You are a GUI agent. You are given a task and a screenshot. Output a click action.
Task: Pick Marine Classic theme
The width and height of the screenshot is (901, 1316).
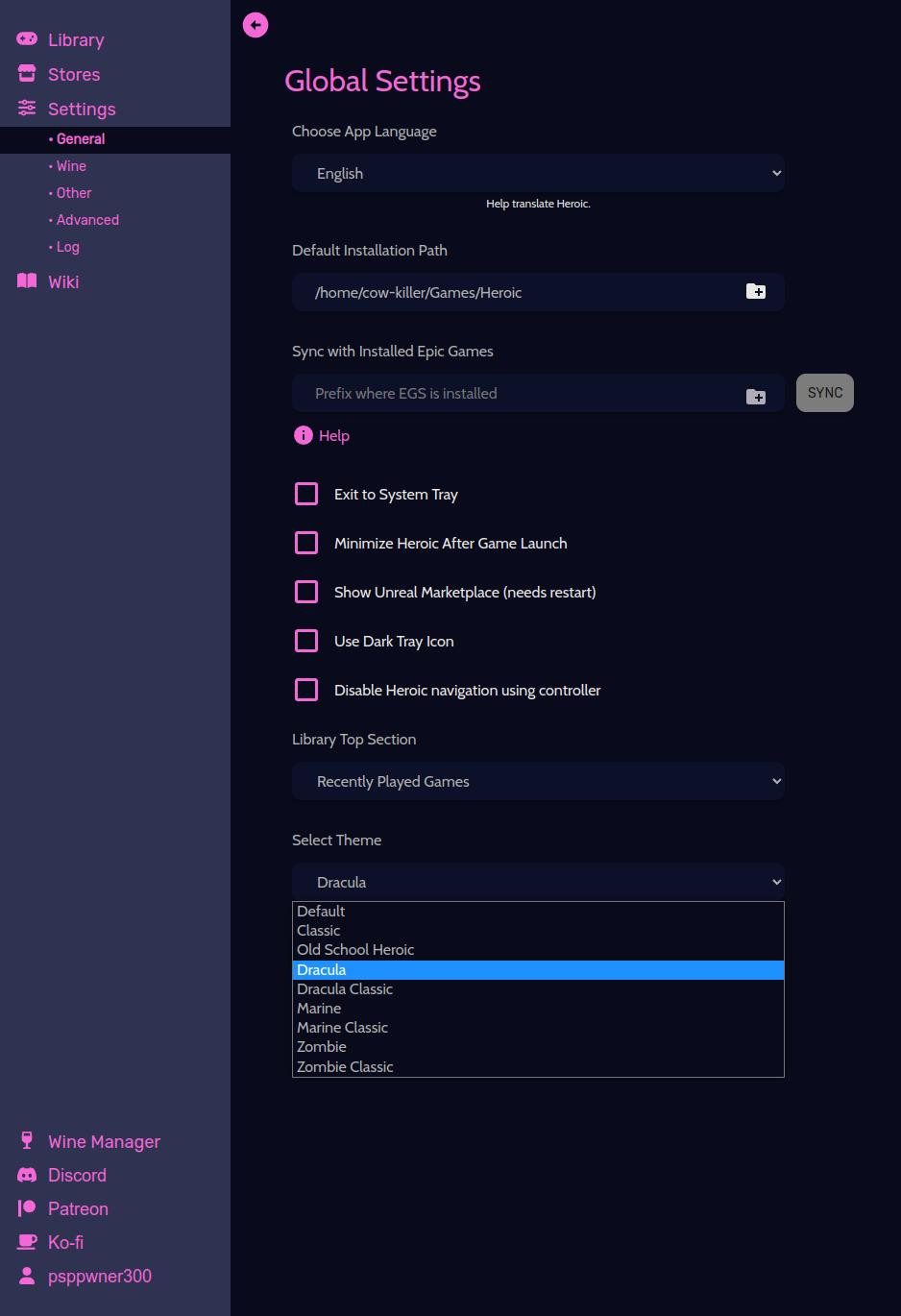click(x=538, y=1028)
